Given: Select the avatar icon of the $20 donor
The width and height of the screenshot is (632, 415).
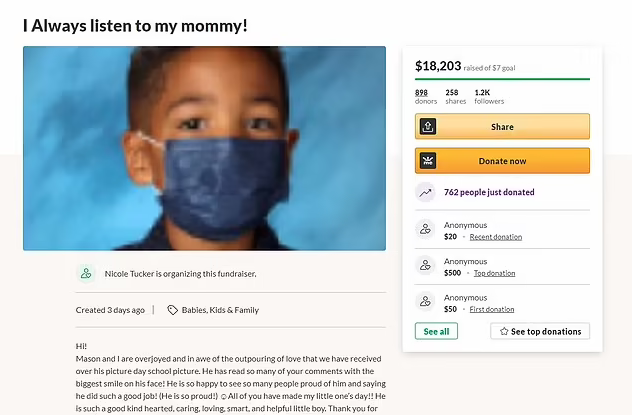Looking at the screenshot, I should [x=427, y=231].
